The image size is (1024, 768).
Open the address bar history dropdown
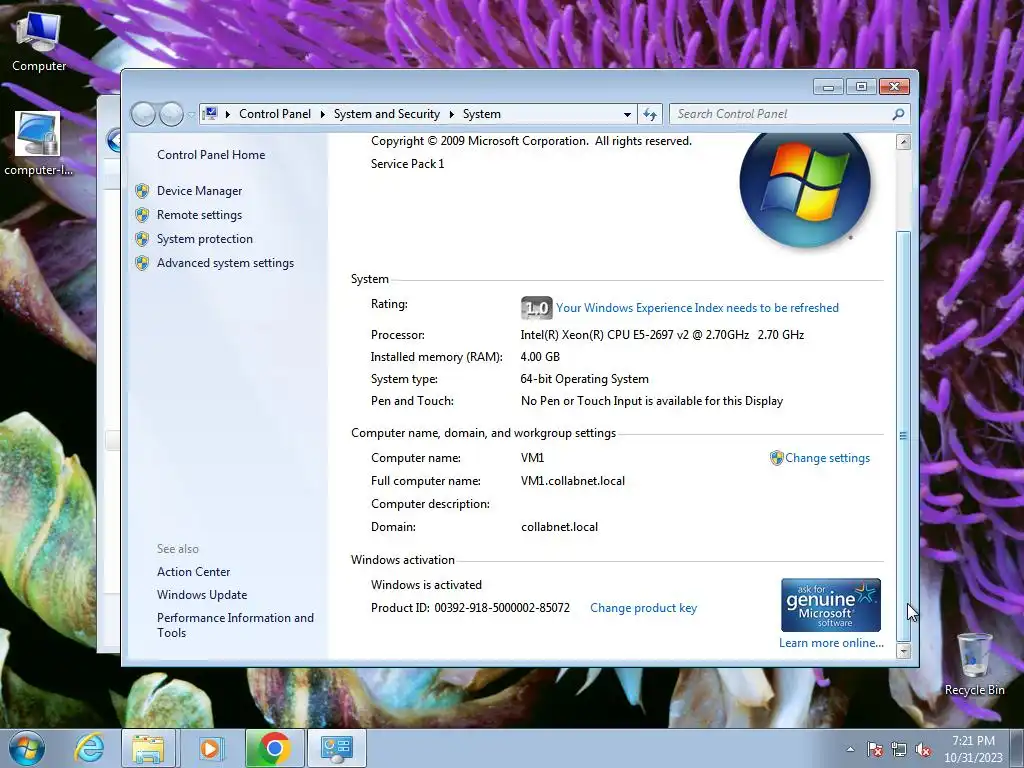(627, 114)
